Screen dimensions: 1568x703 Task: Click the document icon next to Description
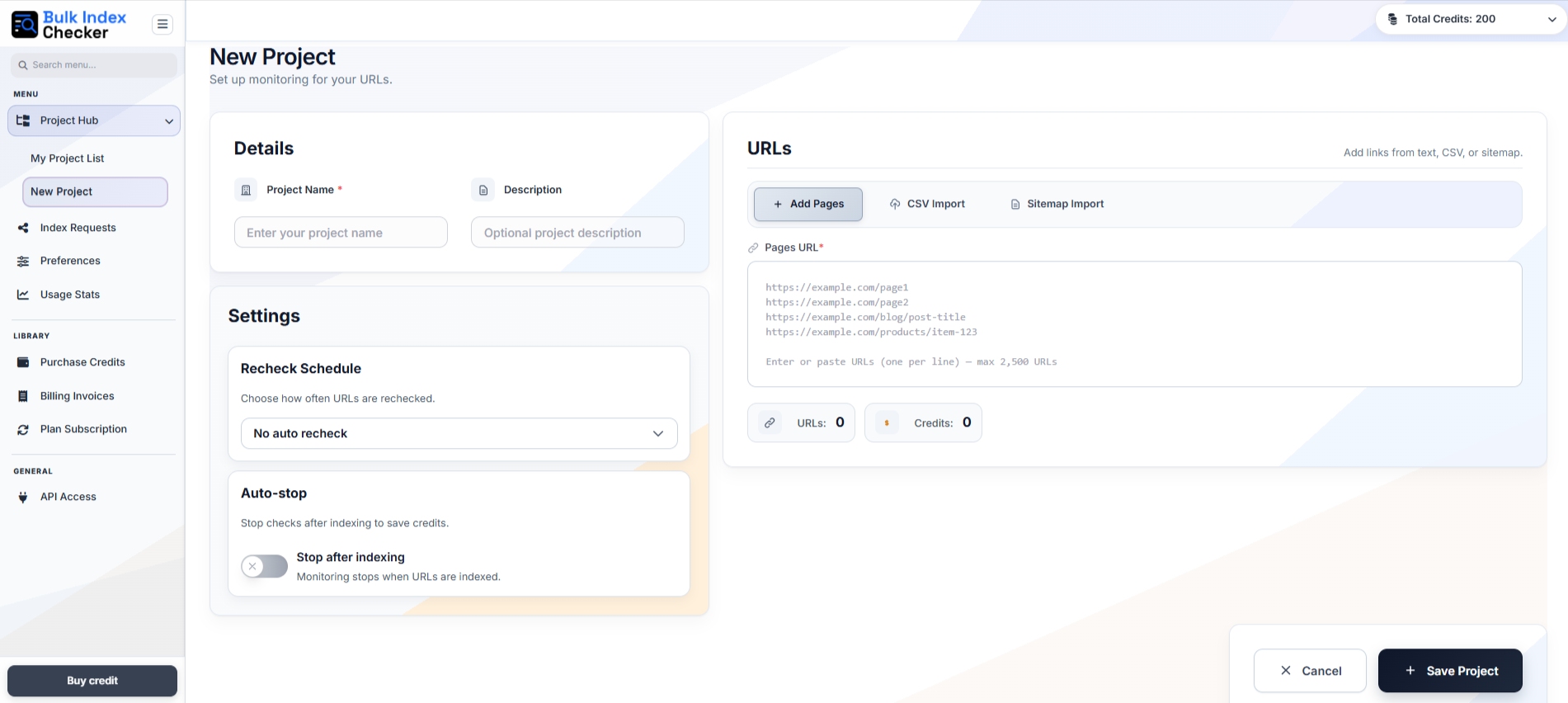click(483, 190)
